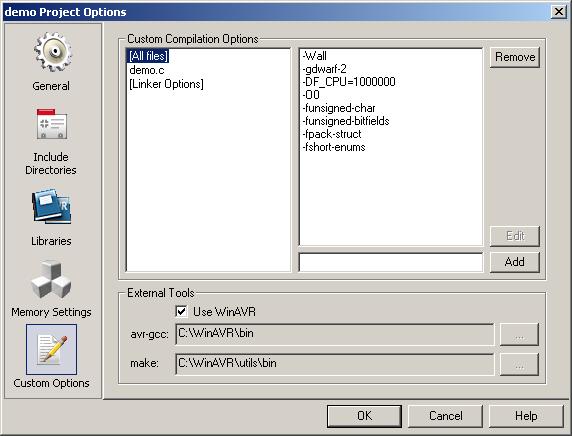Open the Help button
The width and height of the screenshot is (572, 436).
[526, 416]
